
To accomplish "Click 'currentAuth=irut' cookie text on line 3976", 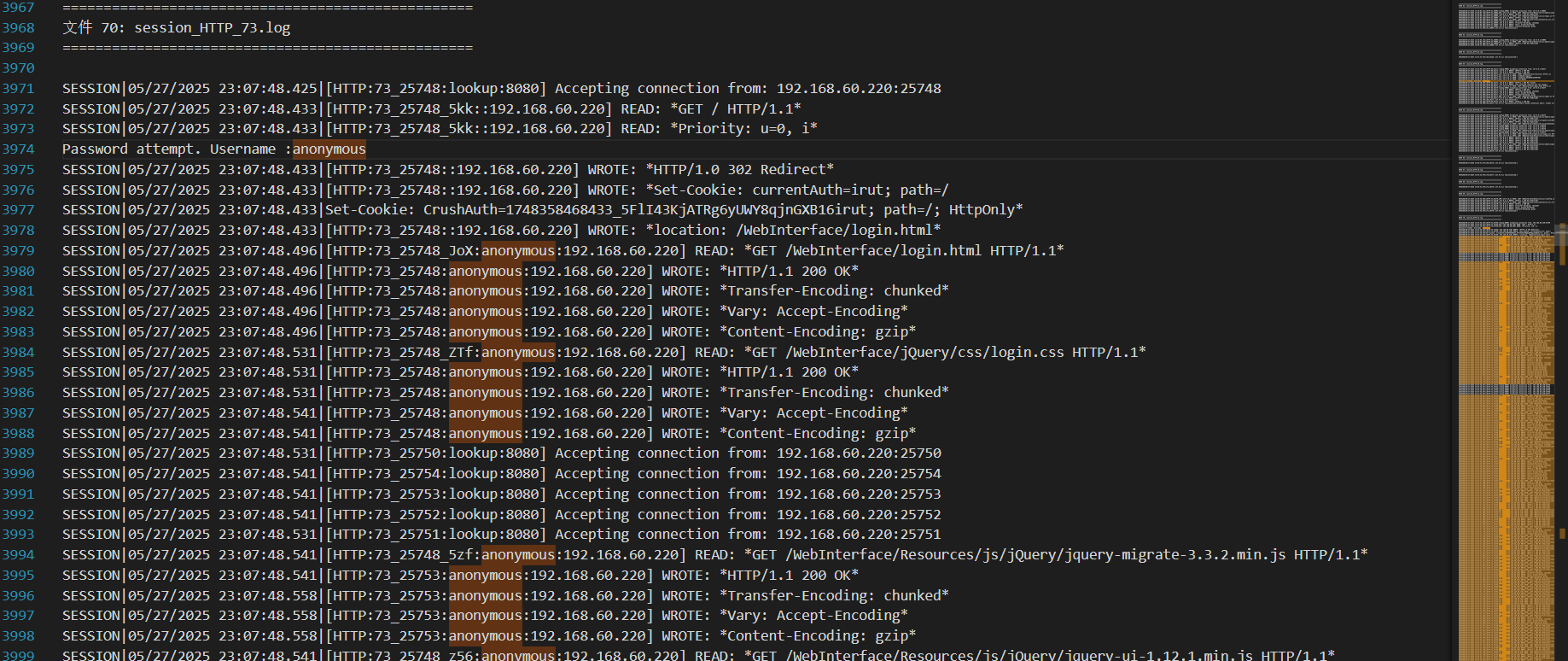I will click(818, 190).
